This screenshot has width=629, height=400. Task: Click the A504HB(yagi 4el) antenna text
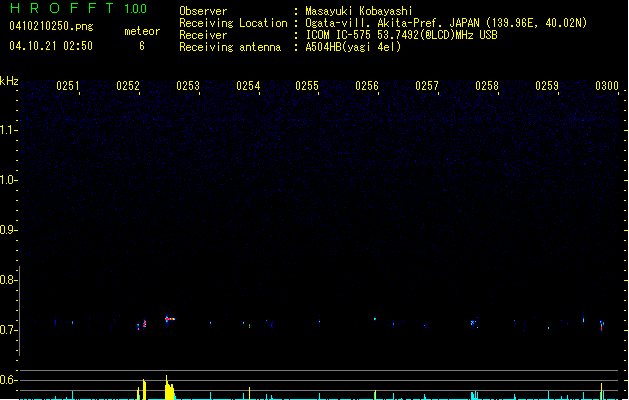353,47
